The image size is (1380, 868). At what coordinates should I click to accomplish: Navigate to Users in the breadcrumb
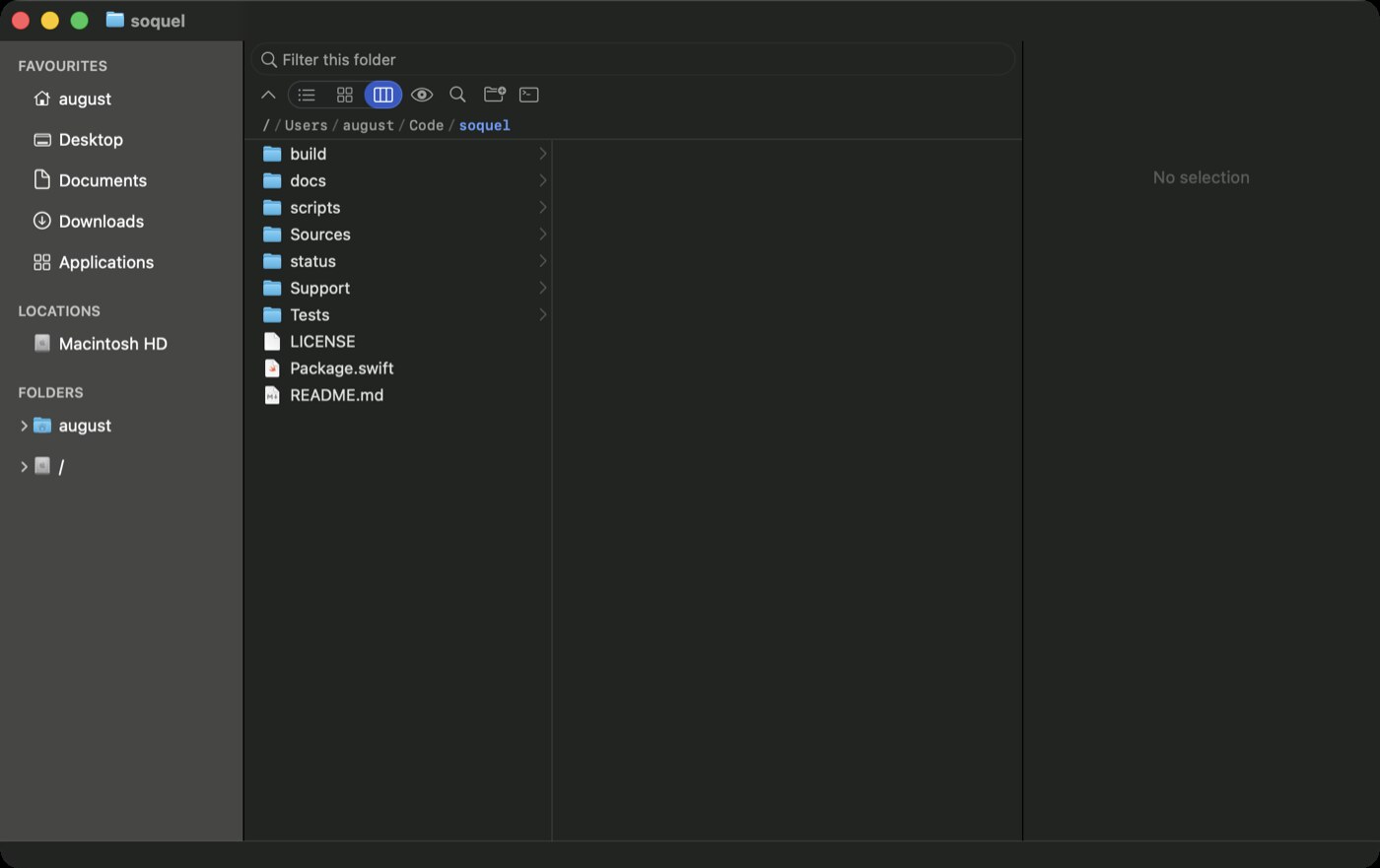click(x=306, y=125)
